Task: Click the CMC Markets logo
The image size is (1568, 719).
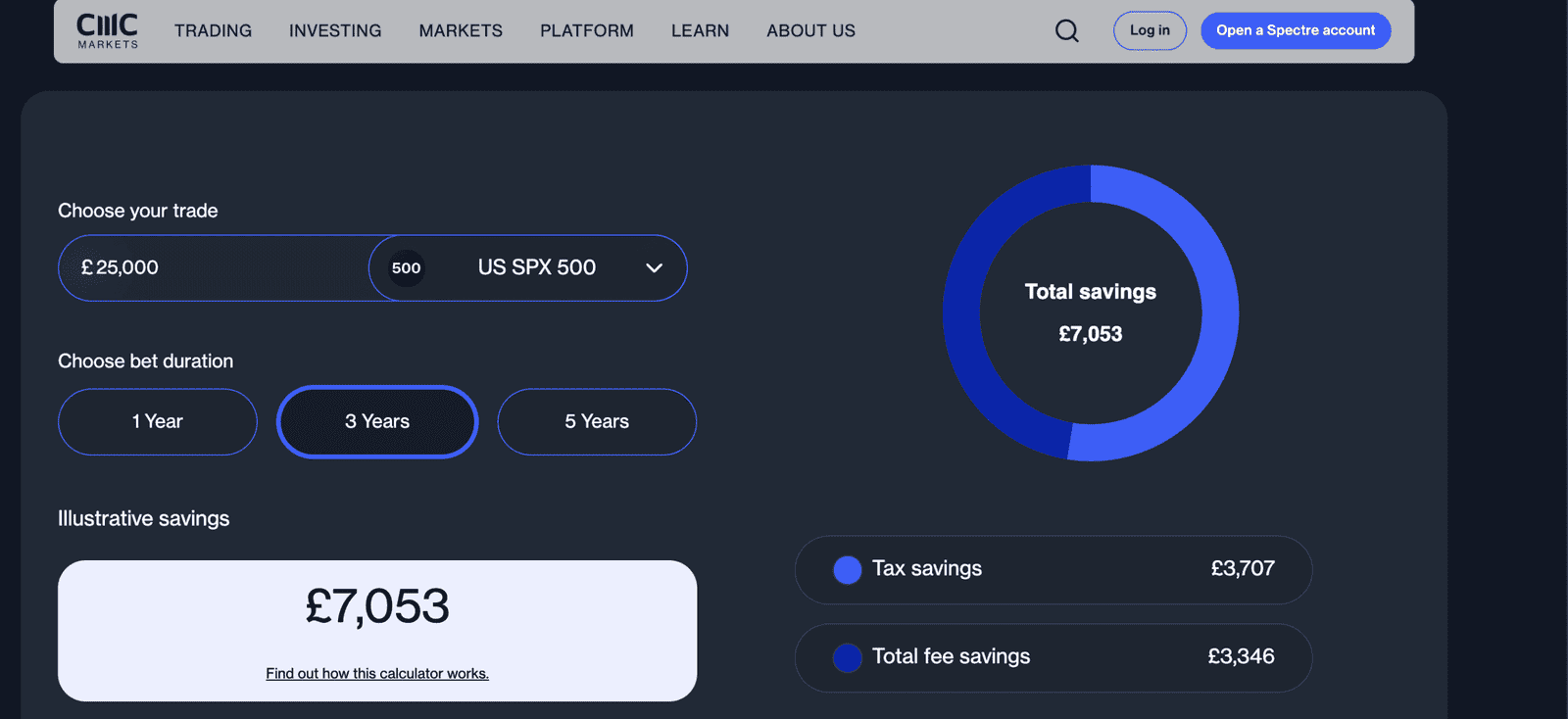Action: click(108, 30)
